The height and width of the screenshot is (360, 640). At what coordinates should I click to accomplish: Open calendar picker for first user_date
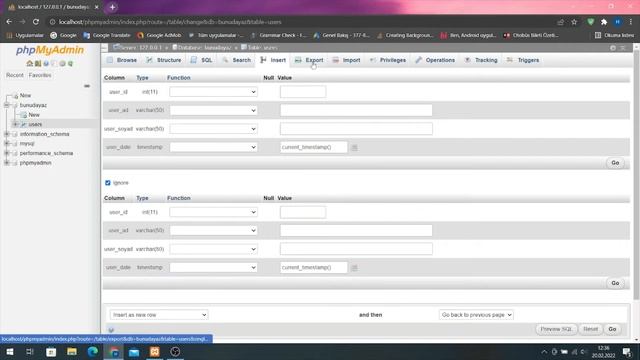(x=354, y=147)
